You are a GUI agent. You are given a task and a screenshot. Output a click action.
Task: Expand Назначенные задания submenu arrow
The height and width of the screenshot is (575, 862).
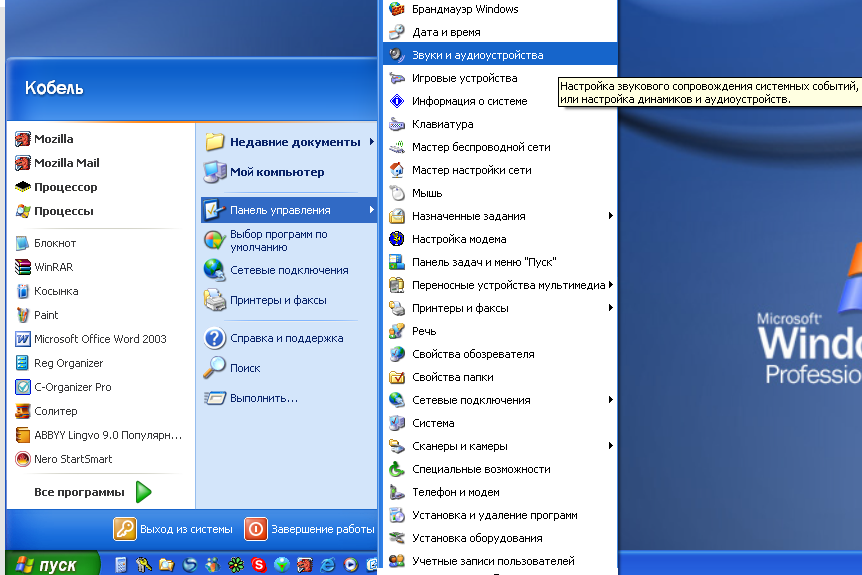click(x=610, y=216)
